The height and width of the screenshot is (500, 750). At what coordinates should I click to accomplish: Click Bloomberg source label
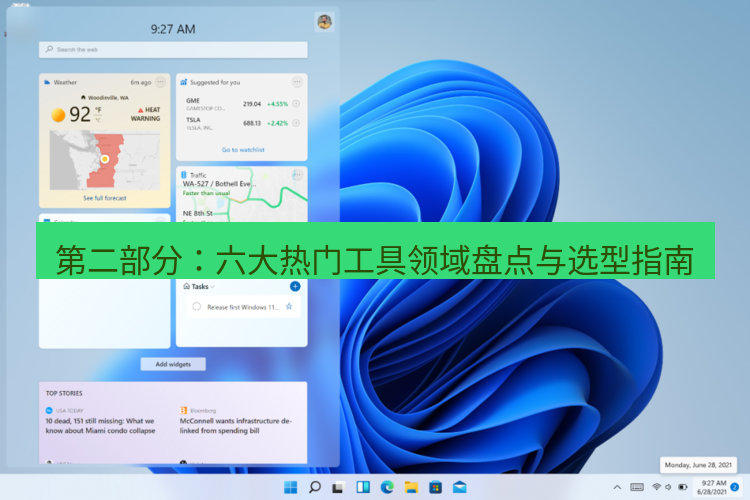pyautogui.click(x=203, y=411)
